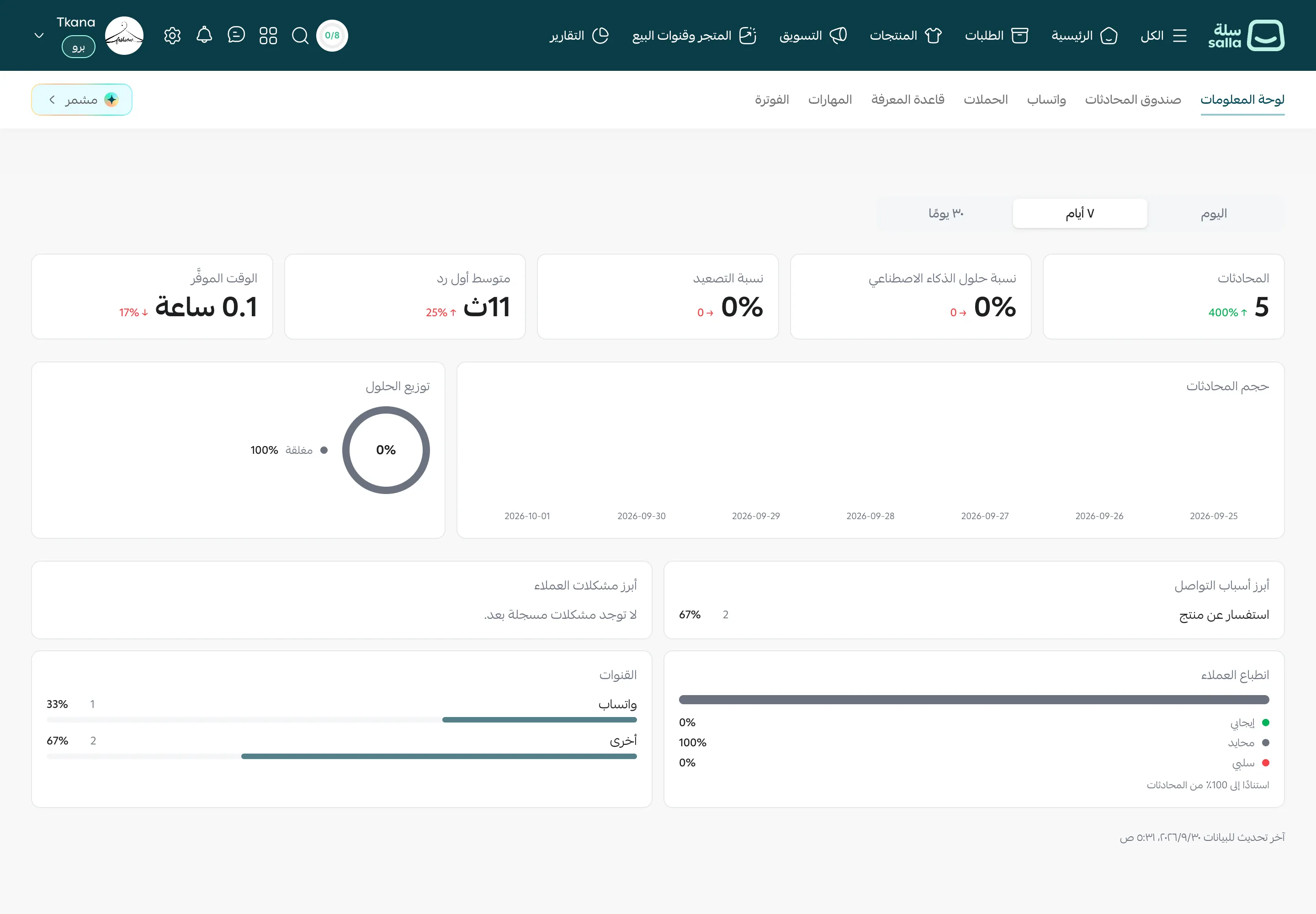Open the settings gear icon
Viewport: 1316px width, 914px height.
click(x=172, y=36)
